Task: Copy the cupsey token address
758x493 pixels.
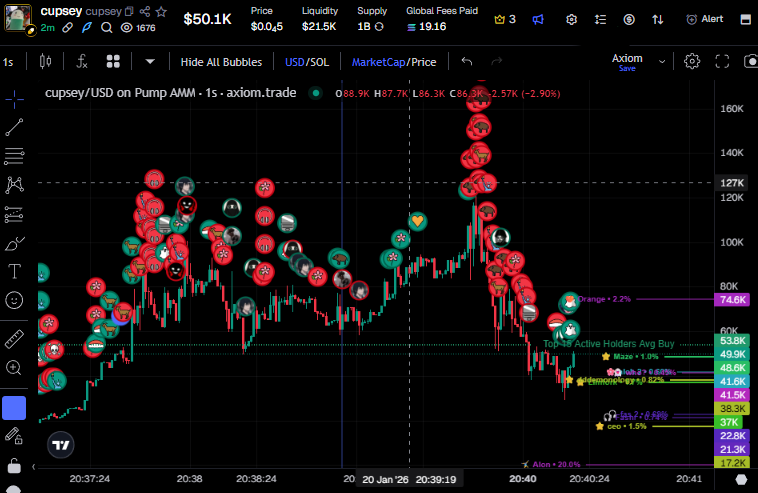Action: (x=129, y=11)
